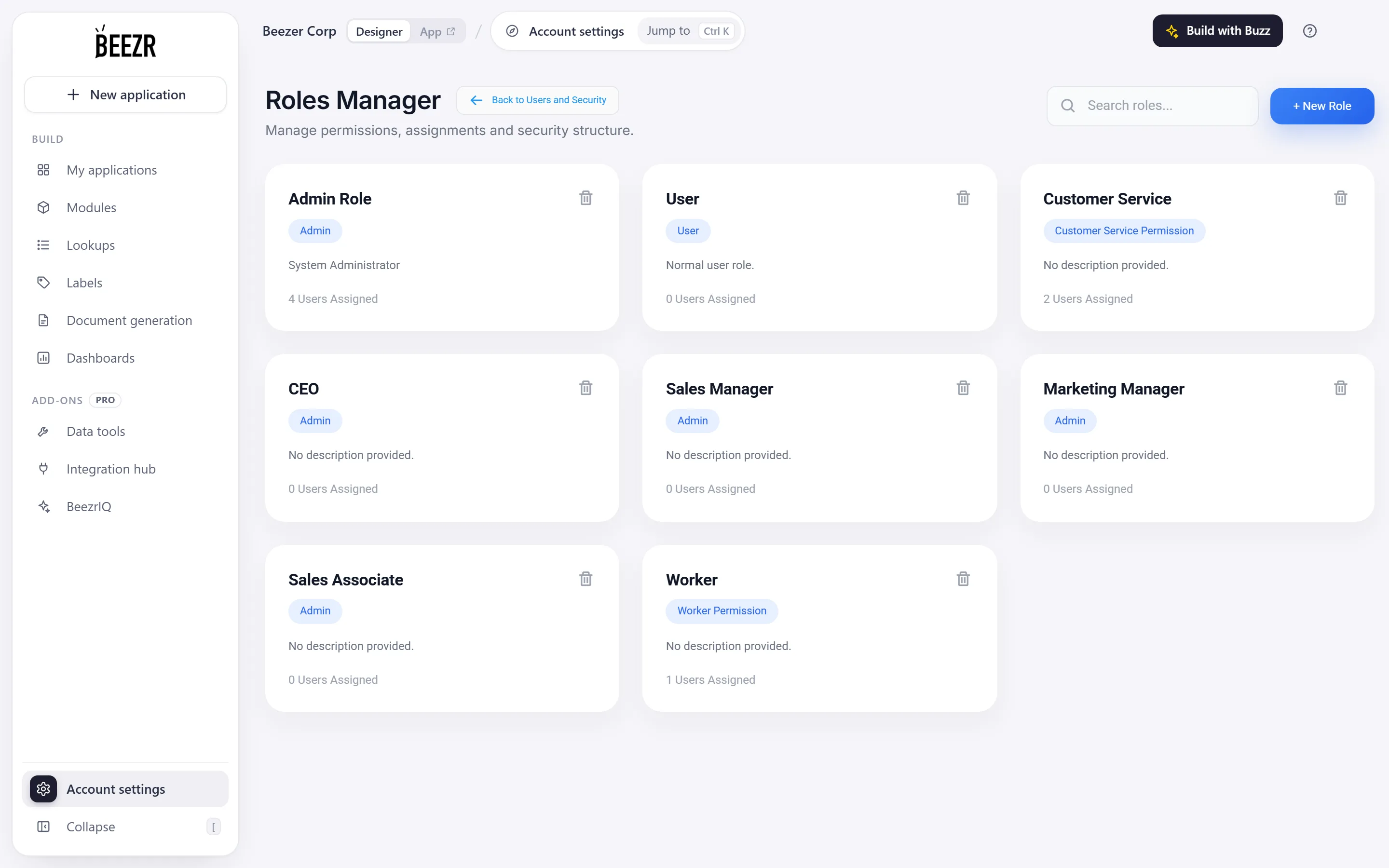Click the search magnifier icon

pos(1068,106)
